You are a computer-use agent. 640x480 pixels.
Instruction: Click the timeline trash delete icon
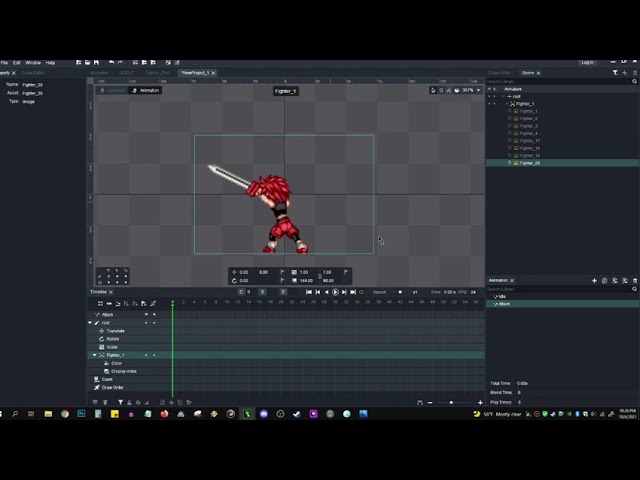[105, 402]
